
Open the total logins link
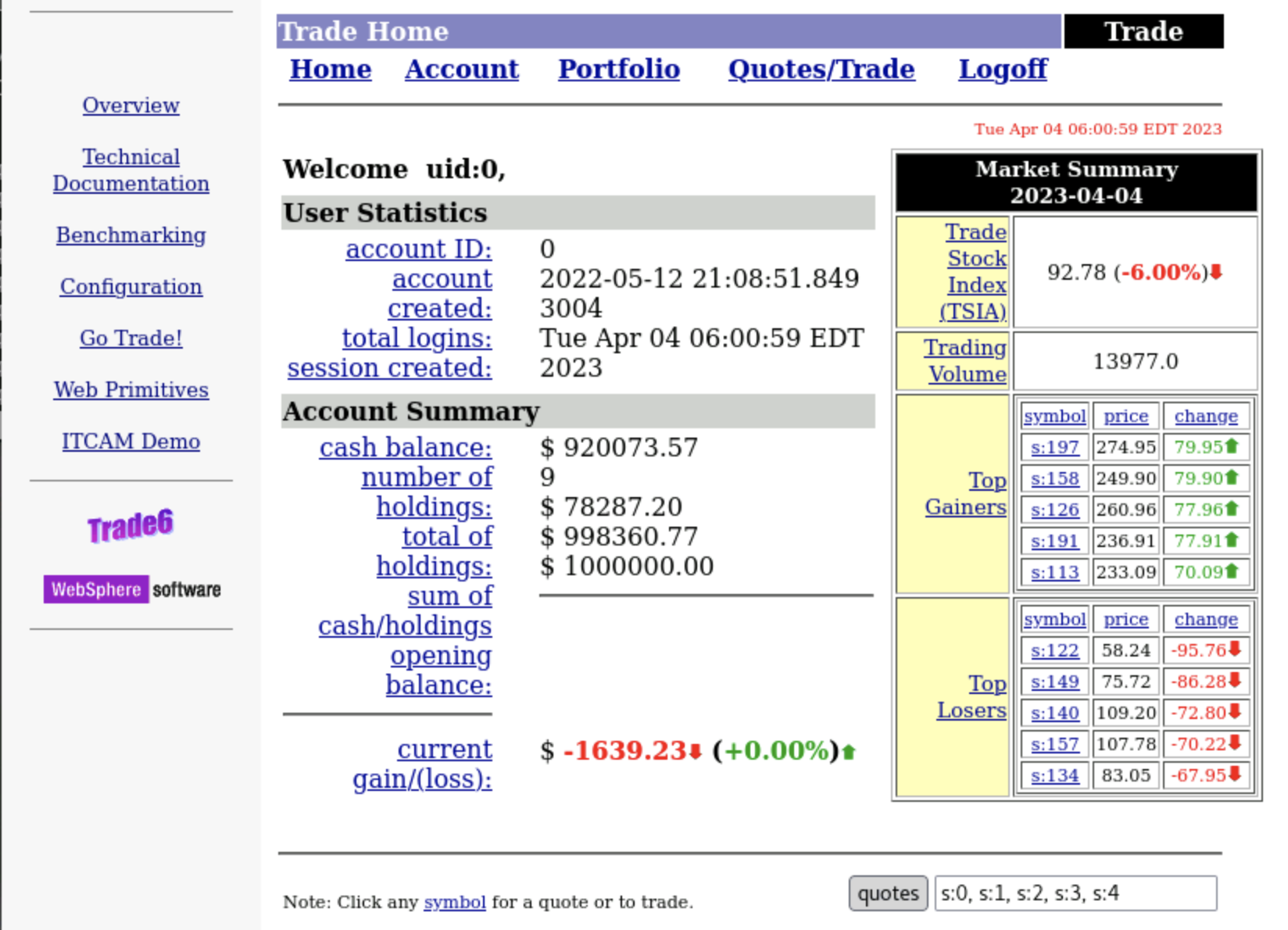417,338
